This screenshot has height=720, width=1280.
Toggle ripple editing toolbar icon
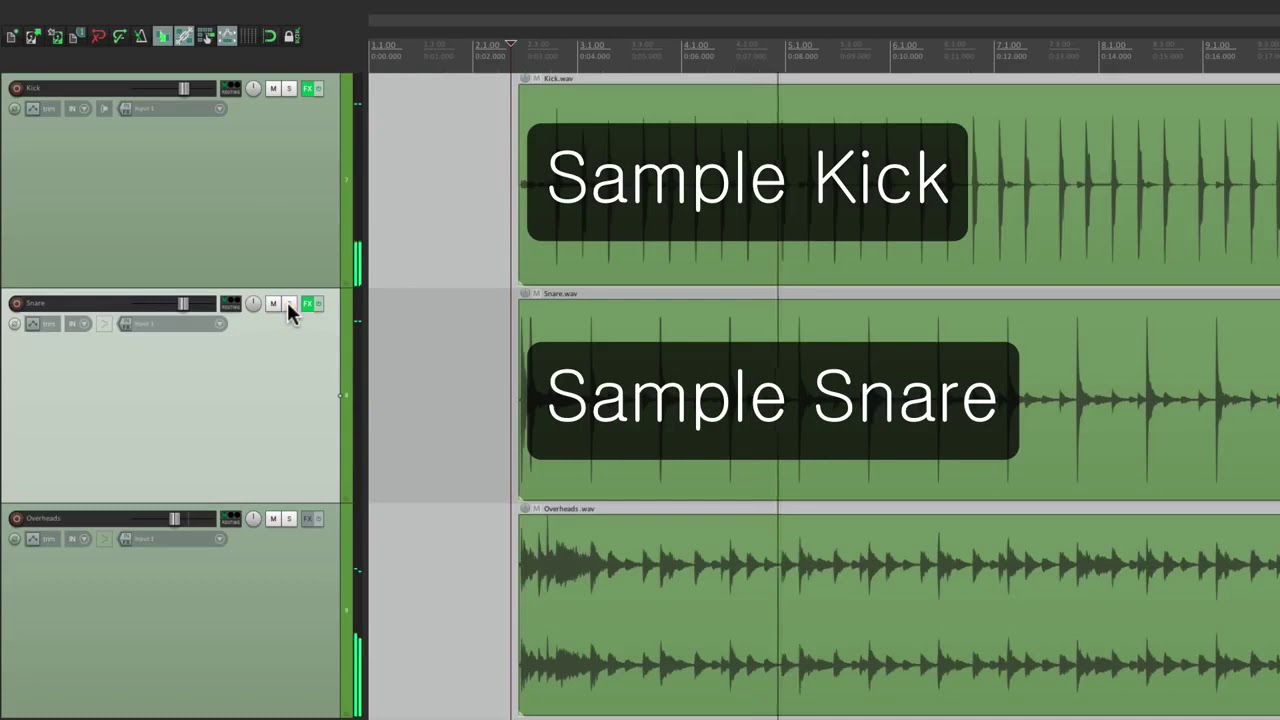point(207,36)
